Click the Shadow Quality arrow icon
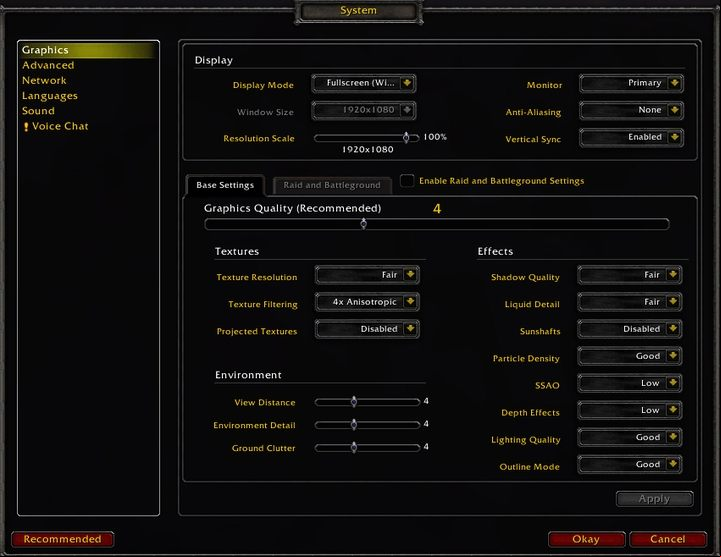This screenshot has width=721, height=557. click(x=673, y=275)
